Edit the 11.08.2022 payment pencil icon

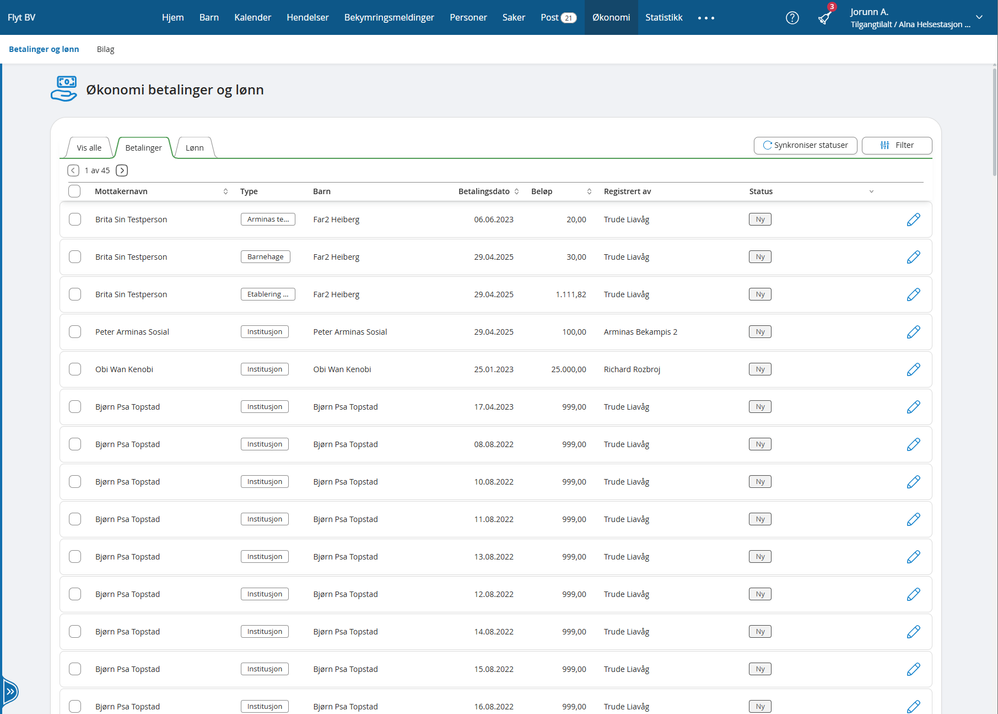913,520
